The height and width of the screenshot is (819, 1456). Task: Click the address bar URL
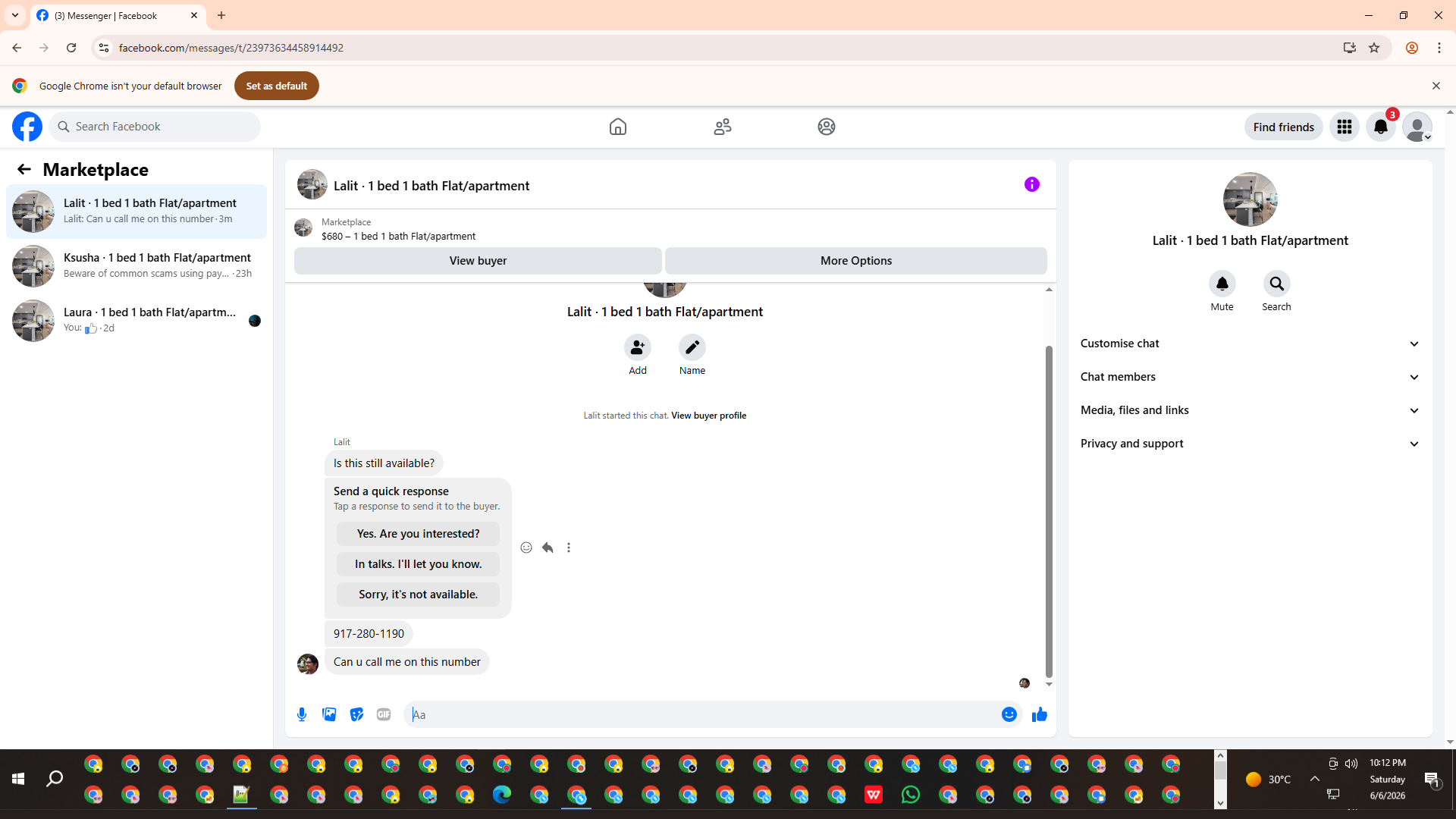pyautogui.click(x=231, y=48)
